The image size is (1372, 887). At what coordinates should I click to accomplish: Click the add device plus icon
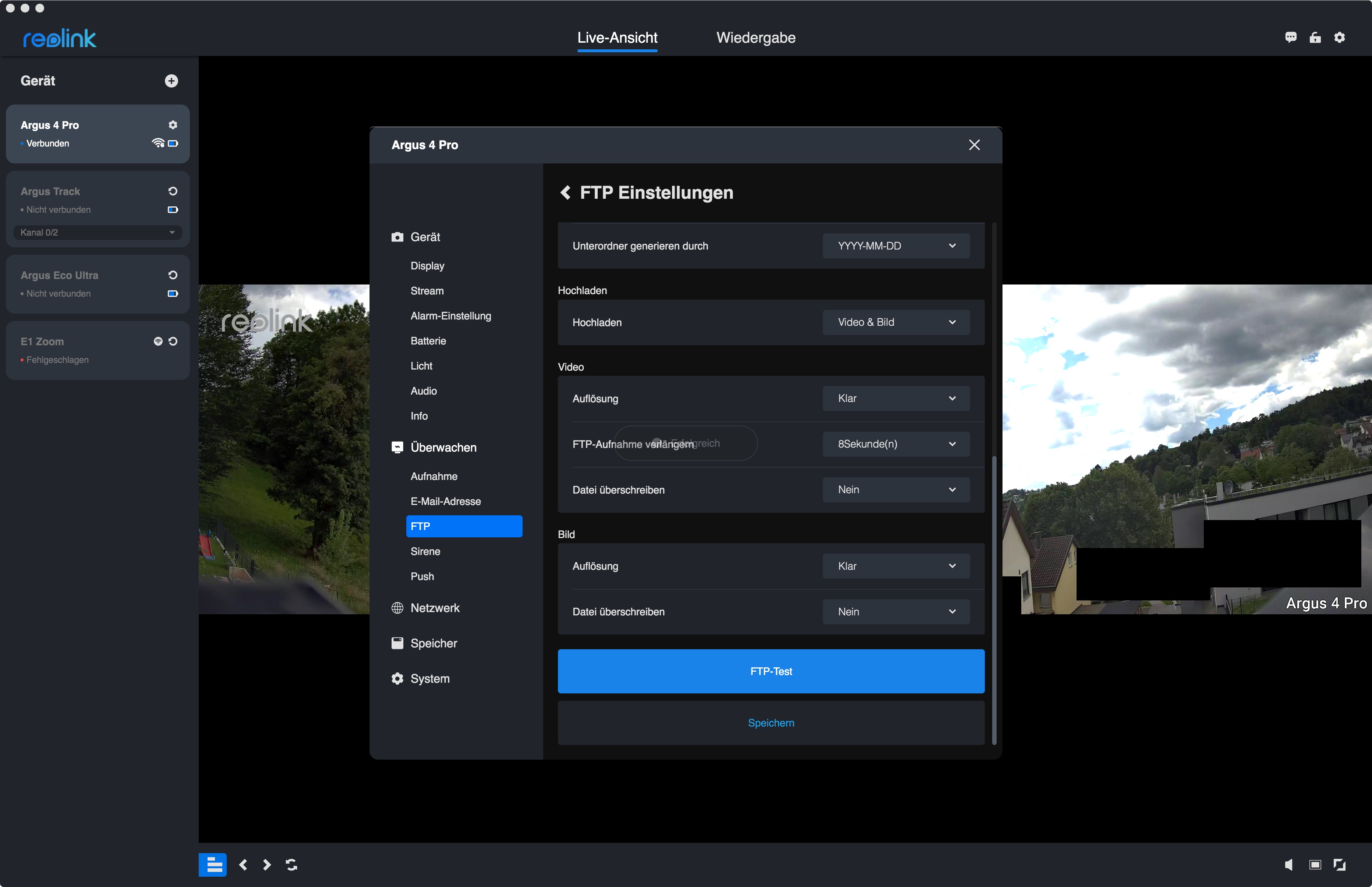click(x=171, y=81)
